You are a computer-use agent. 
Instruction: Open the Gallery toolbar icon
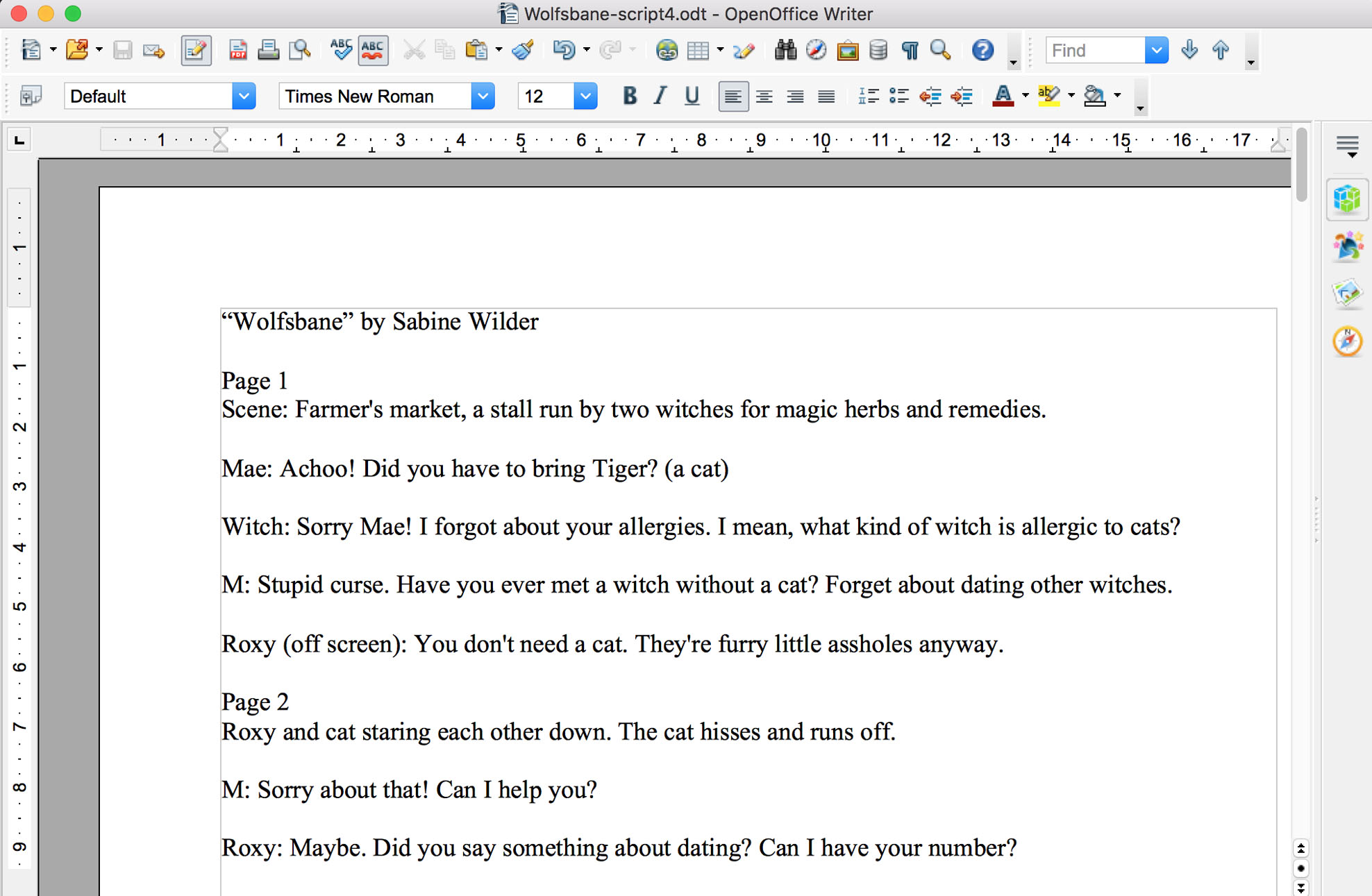[x=847, y=50]
